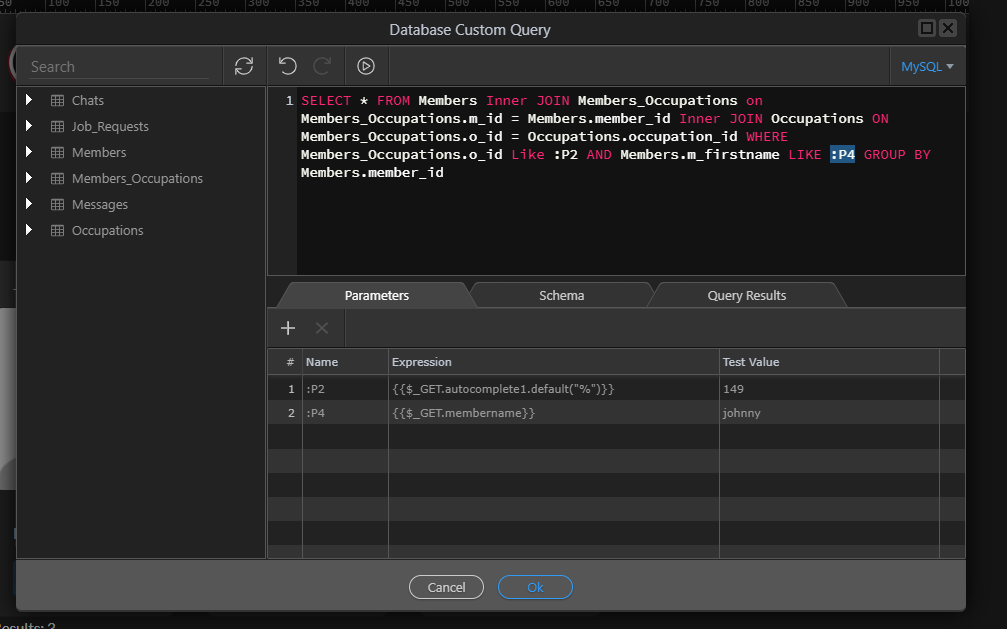The width and height of the screenshot is (1007, 629).
Task: Click GROUP BY in the query
Action: (897, 155)
